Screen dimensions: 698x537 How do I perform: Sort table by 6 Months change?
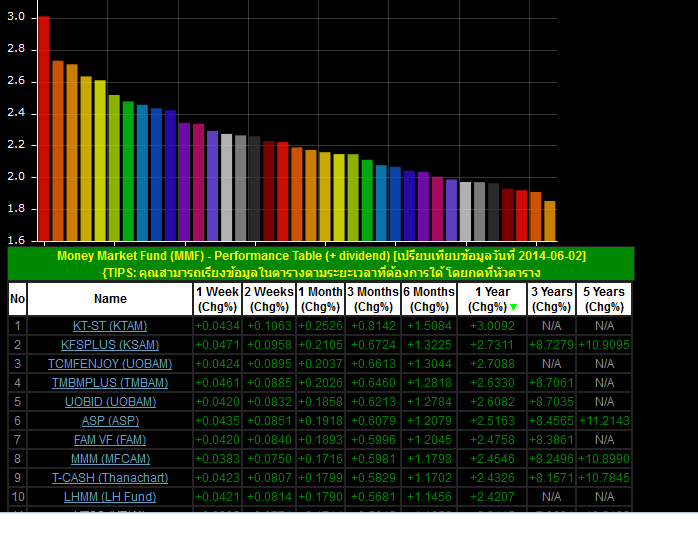429,299
